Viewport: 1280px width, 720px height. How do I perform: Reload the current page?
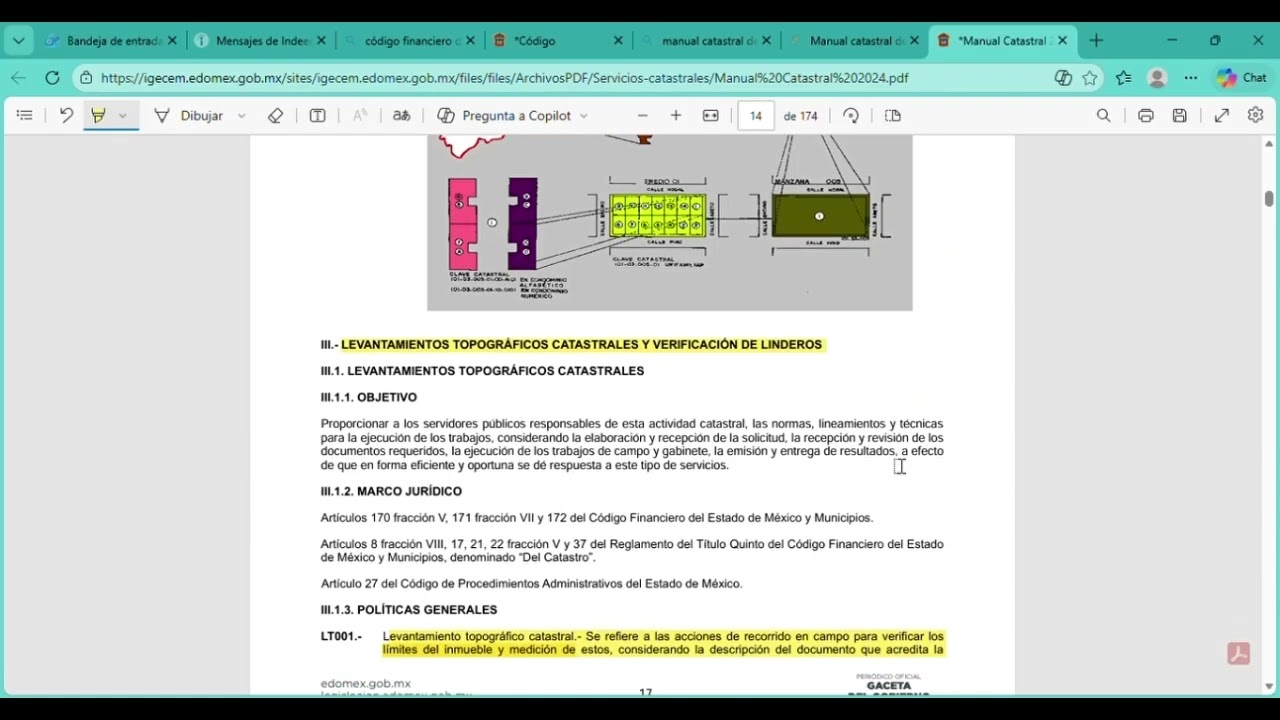click(52, 78)
